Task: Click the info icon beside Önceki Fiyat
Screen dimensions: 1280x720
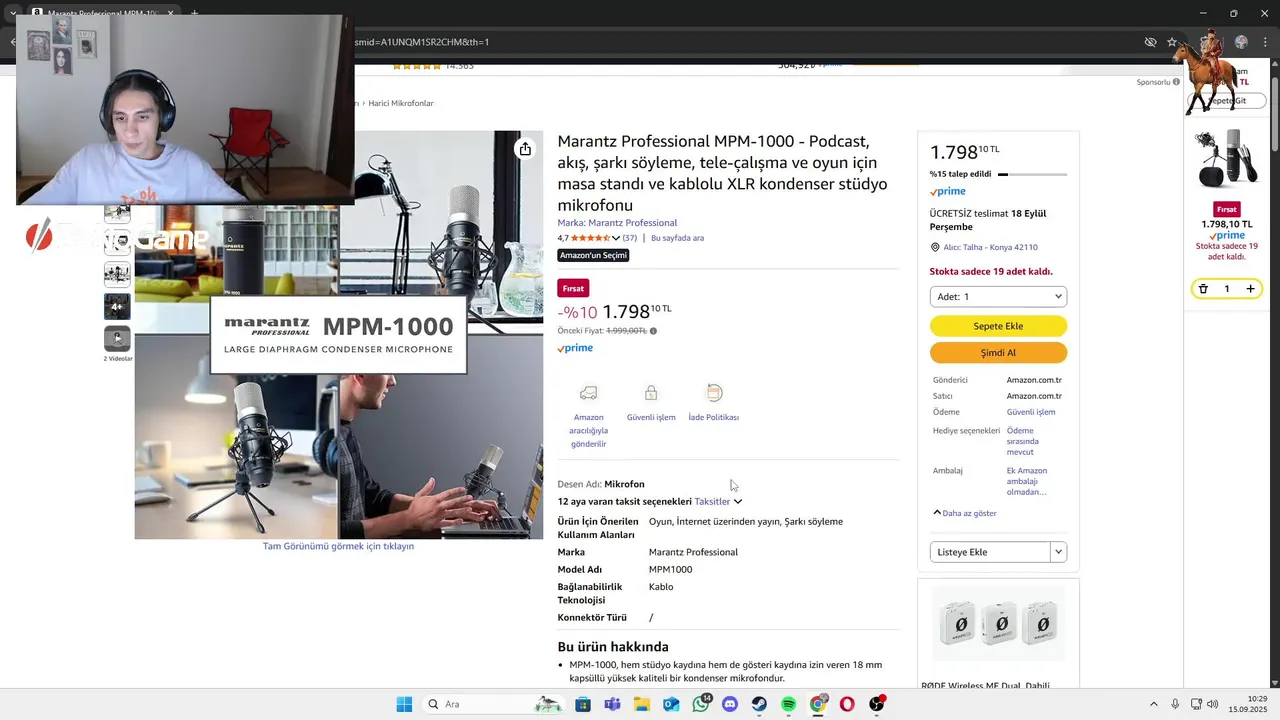Action: (x=653, y=331)
